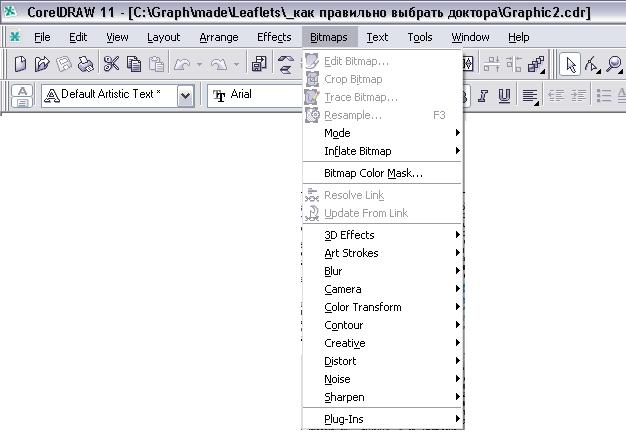Select the Pick arrow tool
Viewport: 626px width, 440px height.
click(x=571, y=64)
